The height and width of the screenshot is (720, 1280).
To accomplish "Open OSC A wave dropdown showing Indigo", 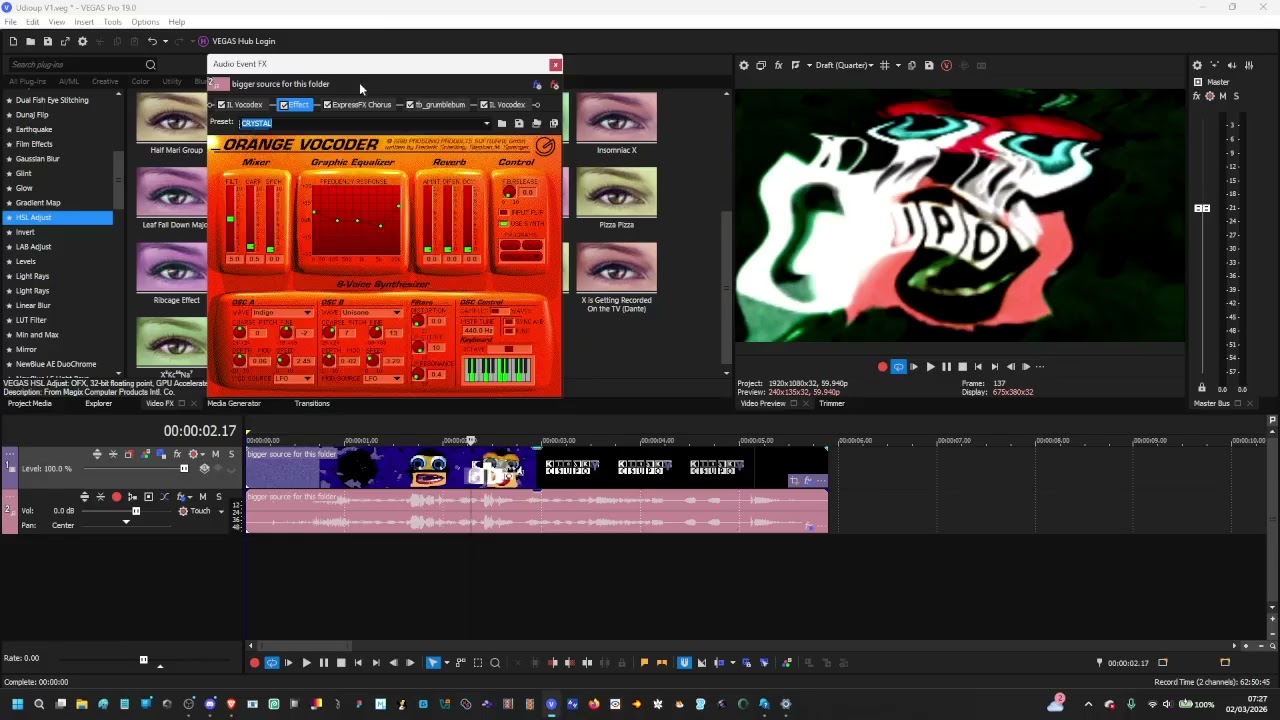I will [307, 312].
